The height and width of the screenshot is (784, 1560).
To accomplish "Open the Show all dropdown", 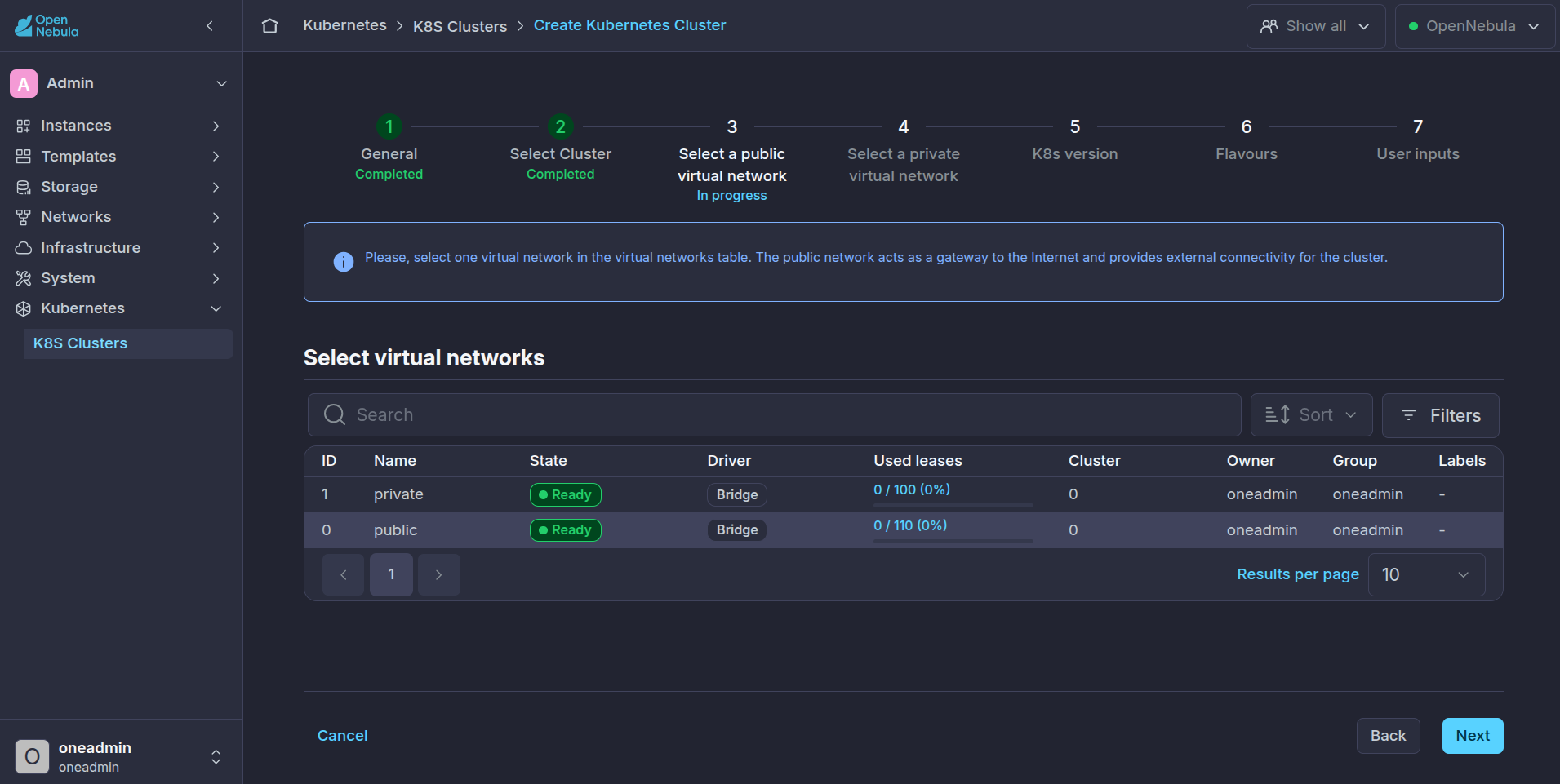I will (1316, 26).
